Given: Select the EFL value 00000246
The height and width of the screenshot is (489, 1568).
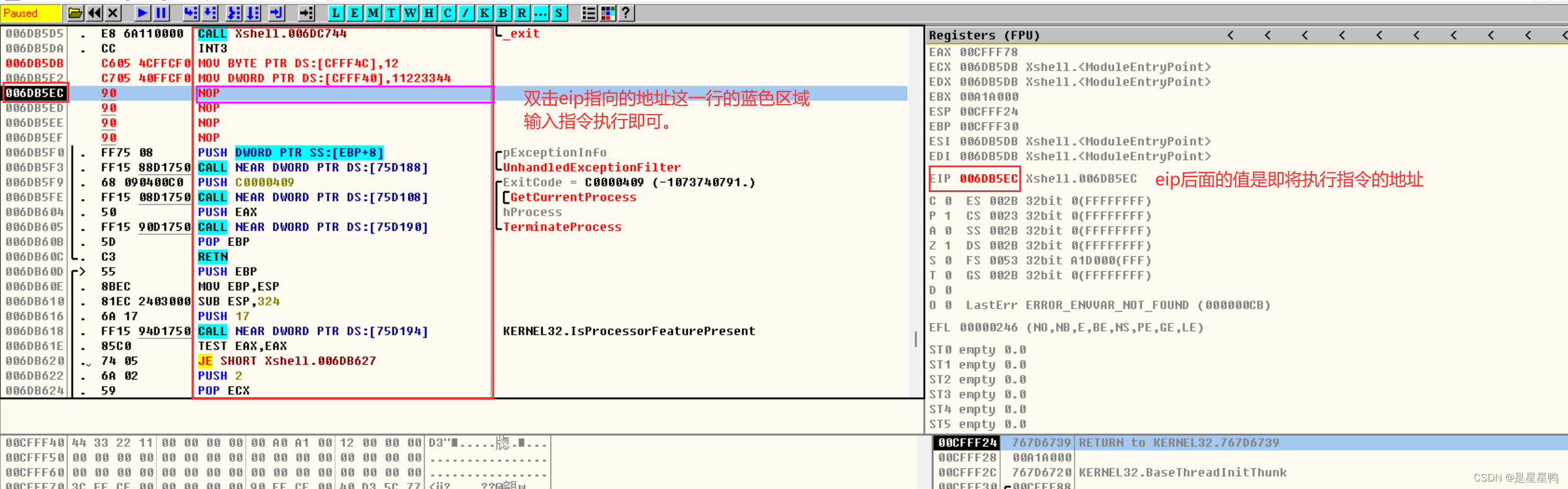Looking at the screenshot, I should [x=989, y=327].
